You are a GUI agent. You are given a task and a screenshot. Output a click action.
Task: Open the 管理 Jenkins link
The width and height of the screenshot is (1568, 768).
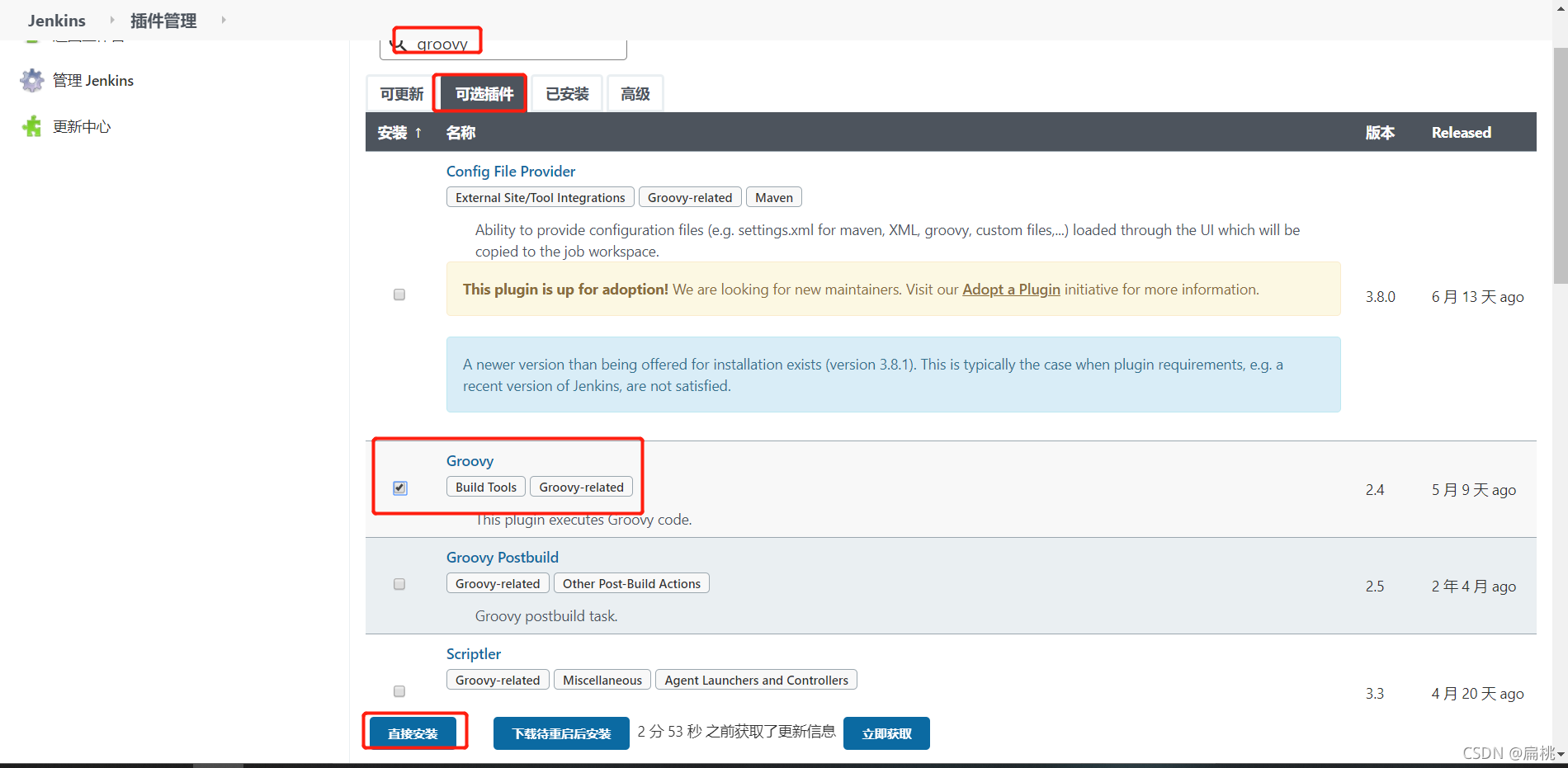point(93,80)
